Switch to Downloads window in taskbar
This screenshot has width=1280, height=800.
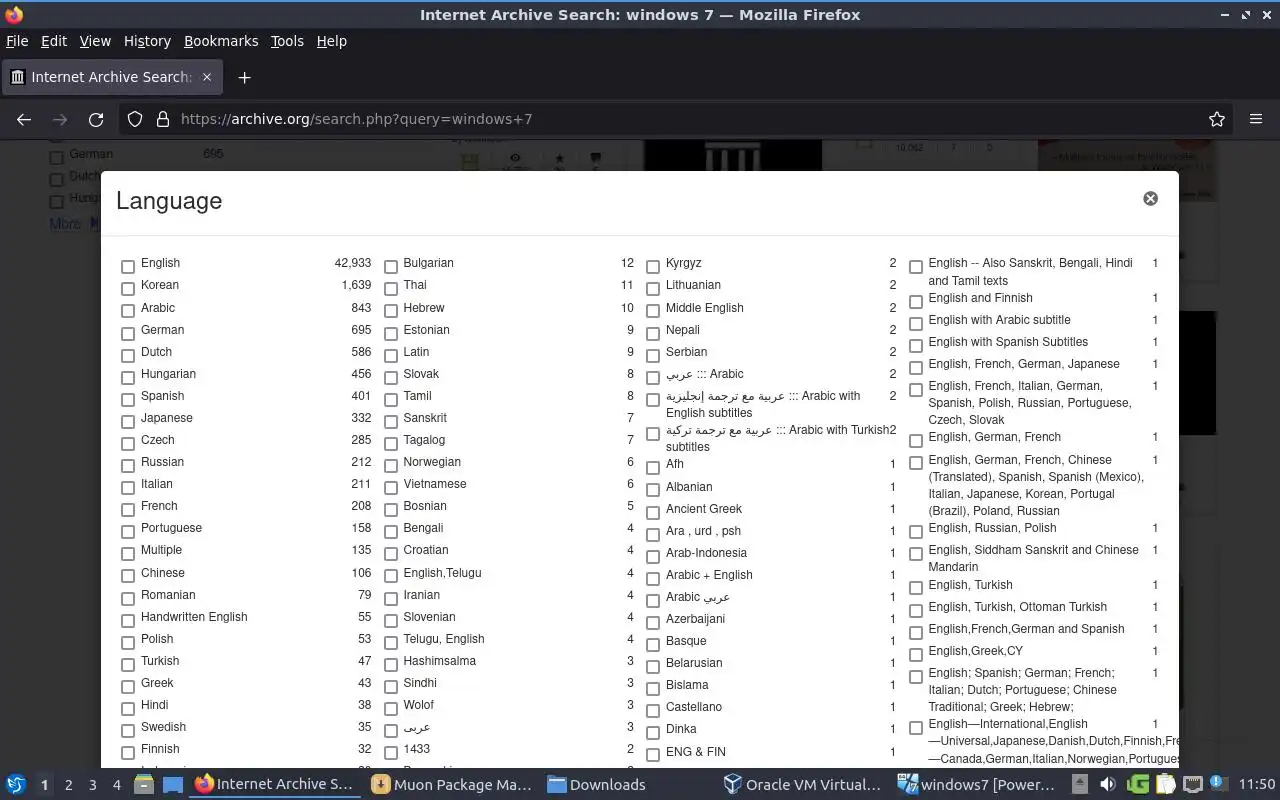point(597,784)
